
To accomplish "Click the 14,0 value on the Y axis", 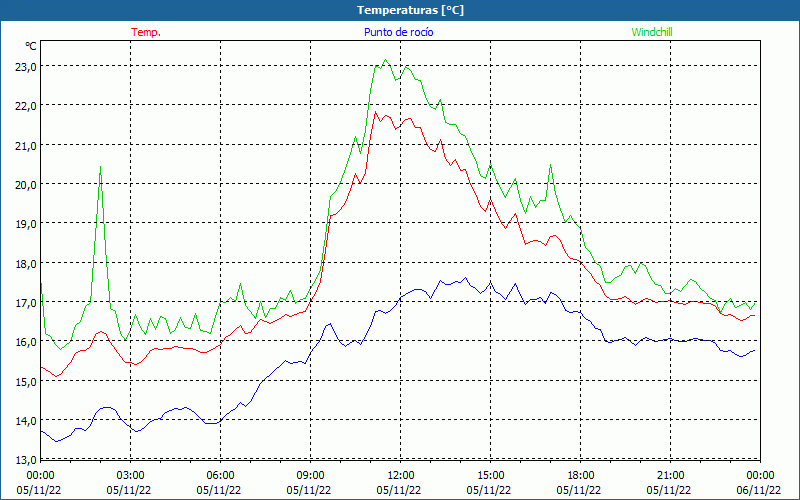I will tap(26, 420).
